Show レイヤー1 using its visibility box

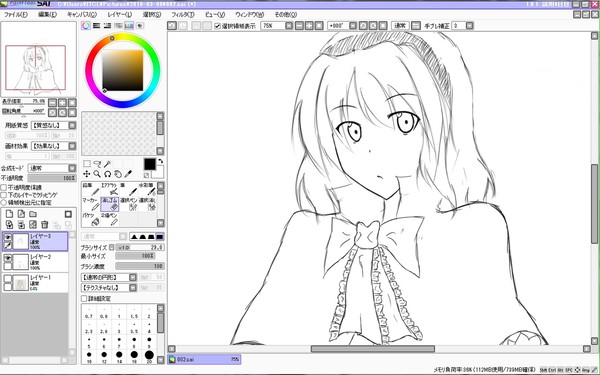[x=8, y=279]
